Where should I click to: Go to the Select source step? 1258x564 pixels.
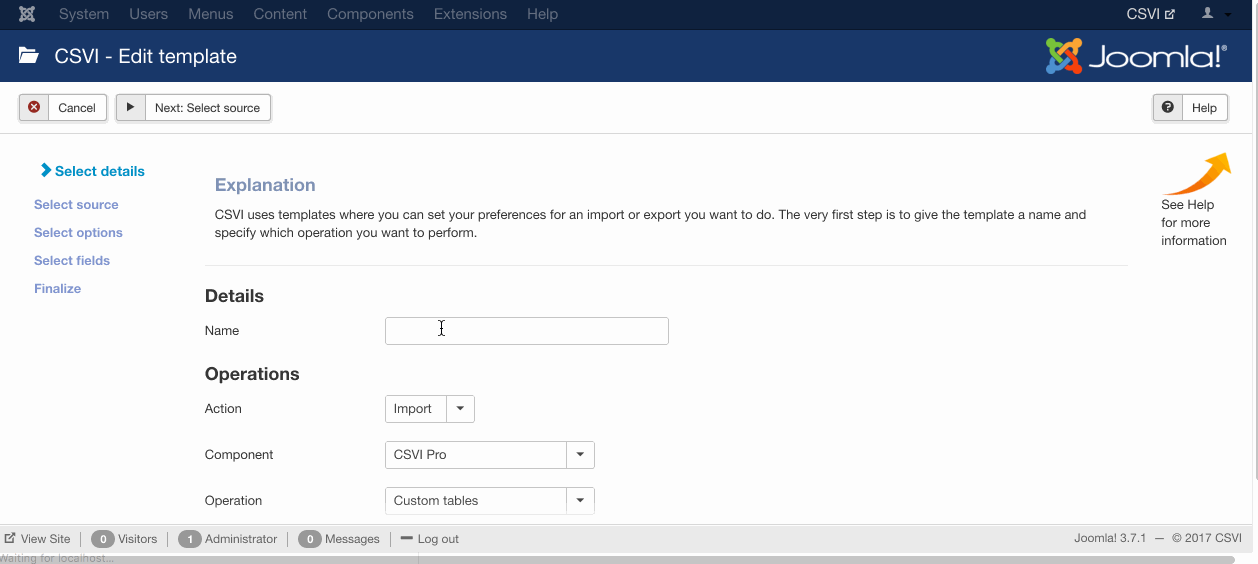[76, 204]
